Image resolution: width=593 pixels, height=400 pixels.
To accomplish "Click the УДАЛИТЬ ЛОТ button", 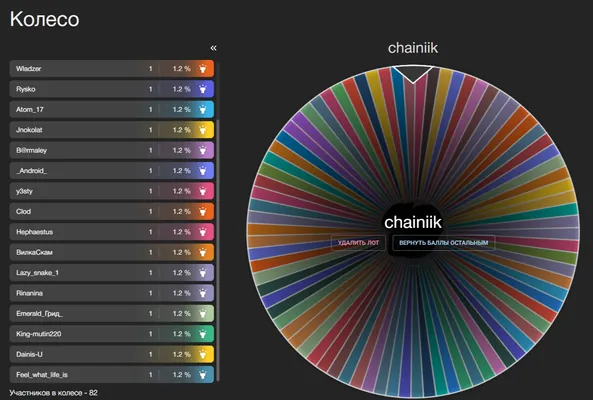I will coord(358,243).
